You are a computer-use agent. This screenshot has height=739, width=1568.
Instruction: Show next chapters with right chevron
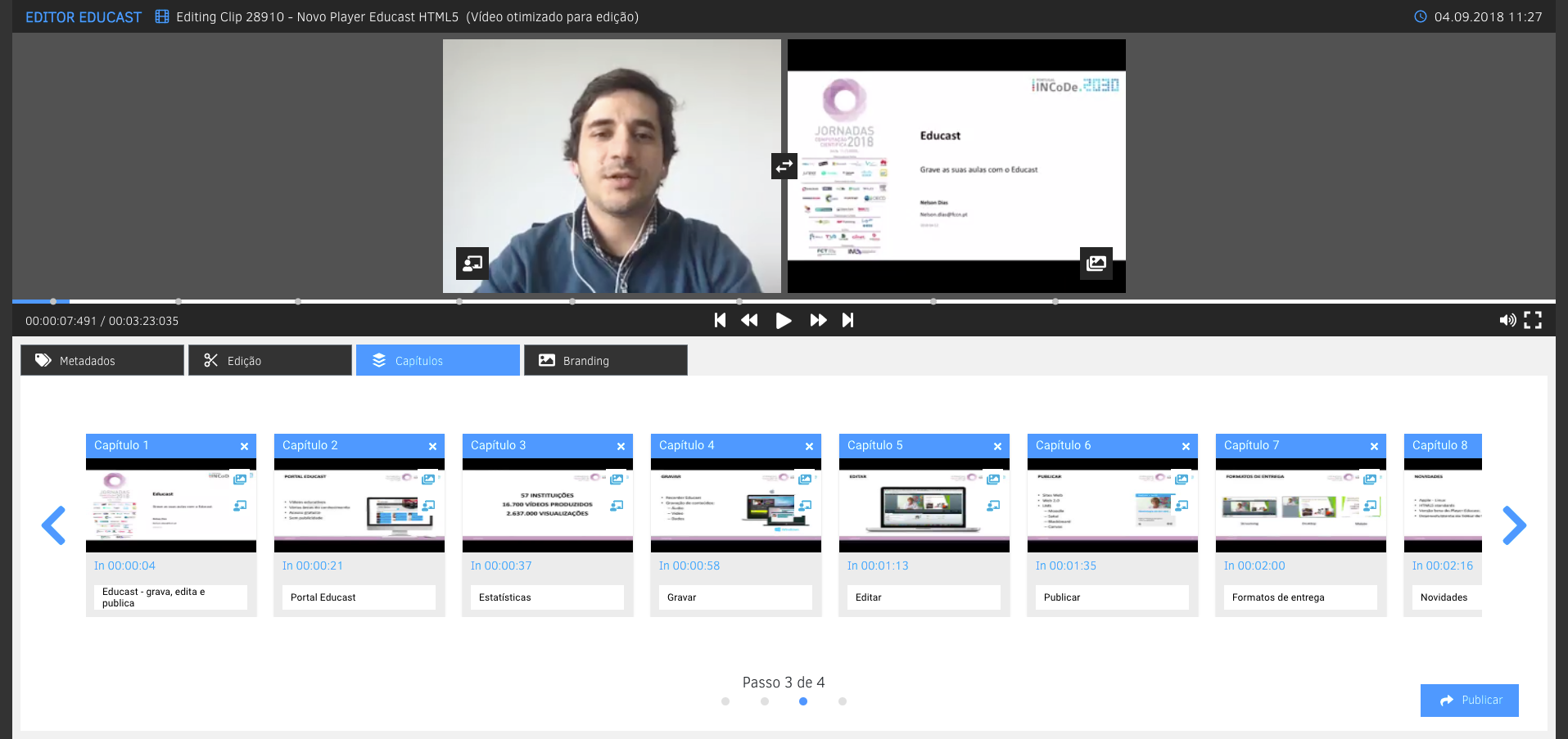pos(1514,525)
